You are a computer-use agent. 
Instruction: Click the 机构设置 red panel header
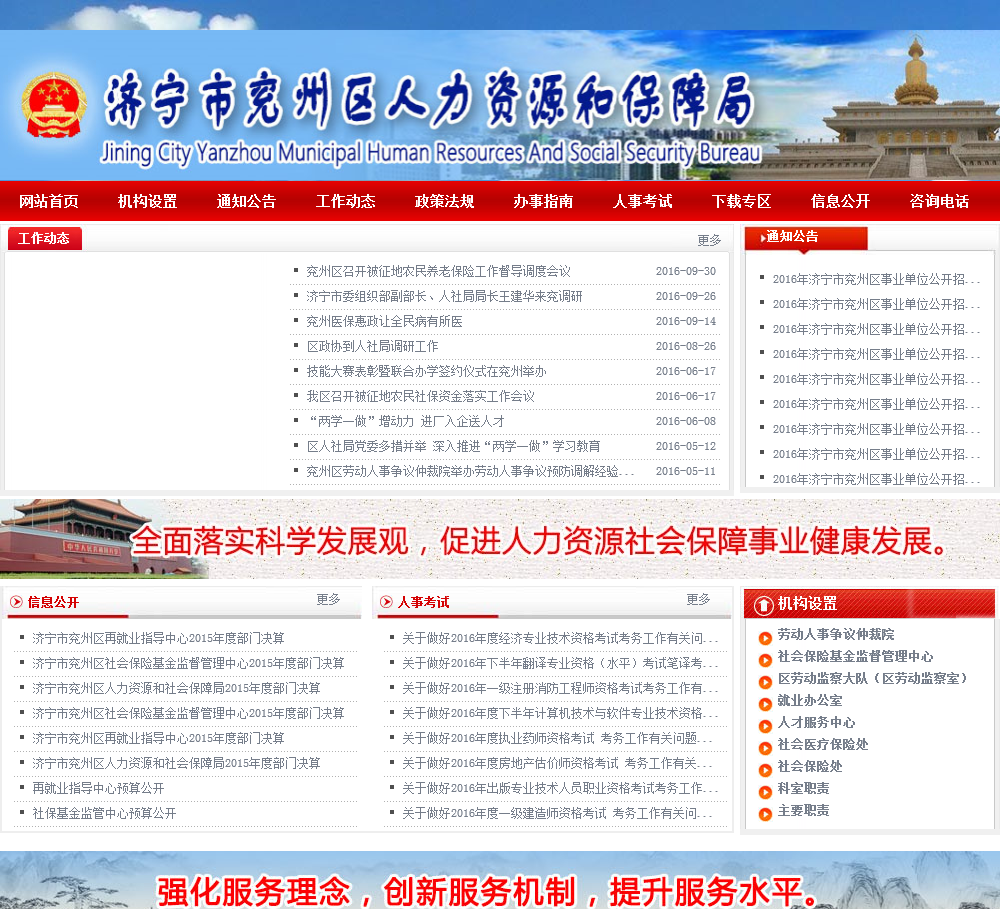pyautogui.click(x=869, y=603)
